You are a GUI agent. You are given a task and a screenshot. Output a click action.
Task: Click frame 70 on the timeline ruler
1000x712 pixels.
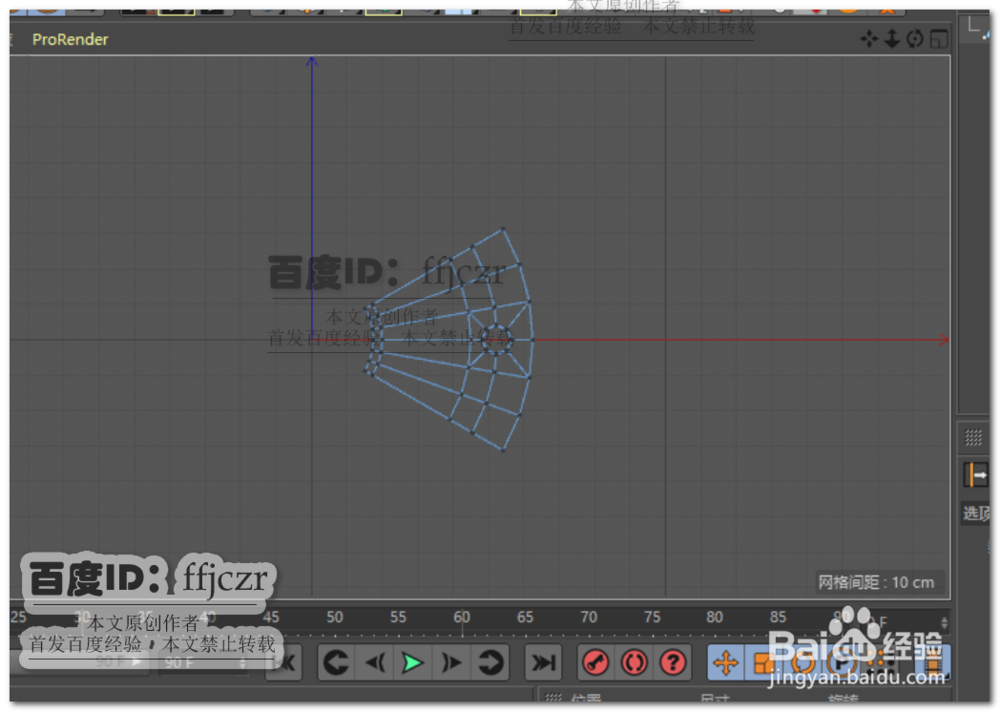(x=589, y=618)
